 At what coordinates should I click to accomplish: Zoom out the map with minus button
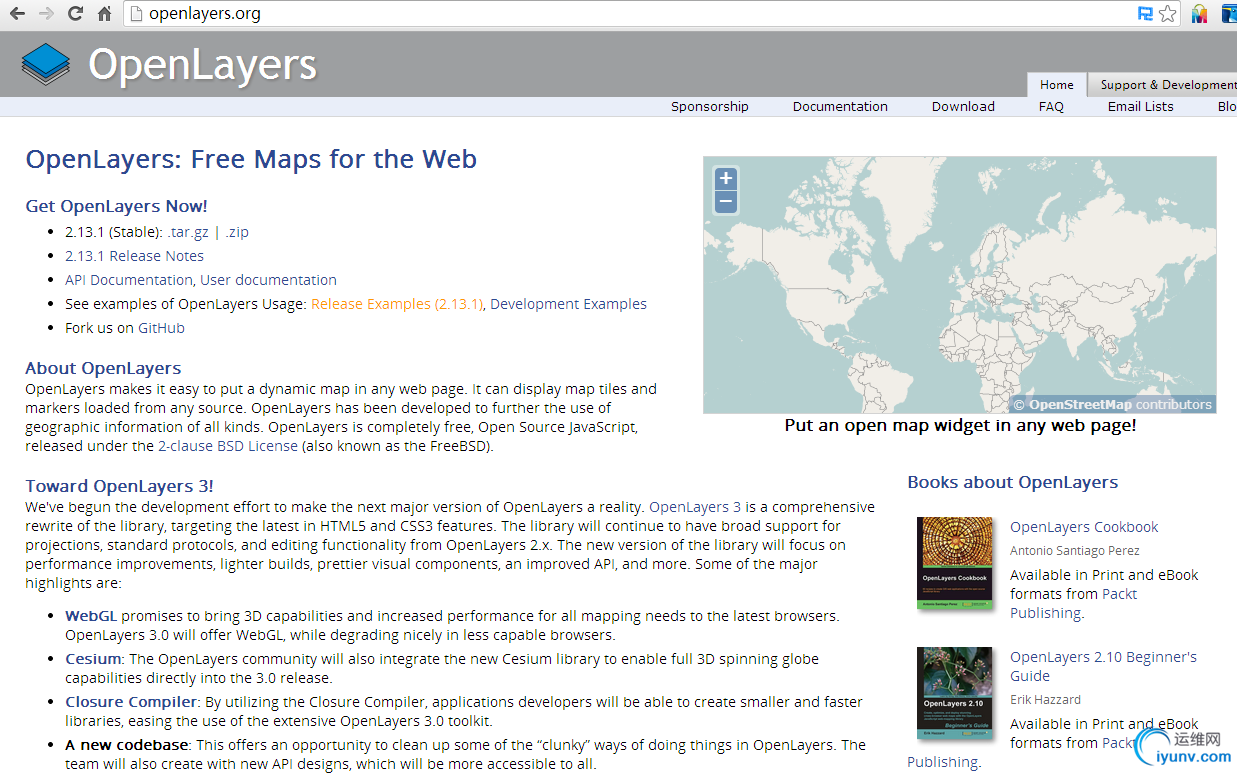click(x=726, y=202)
